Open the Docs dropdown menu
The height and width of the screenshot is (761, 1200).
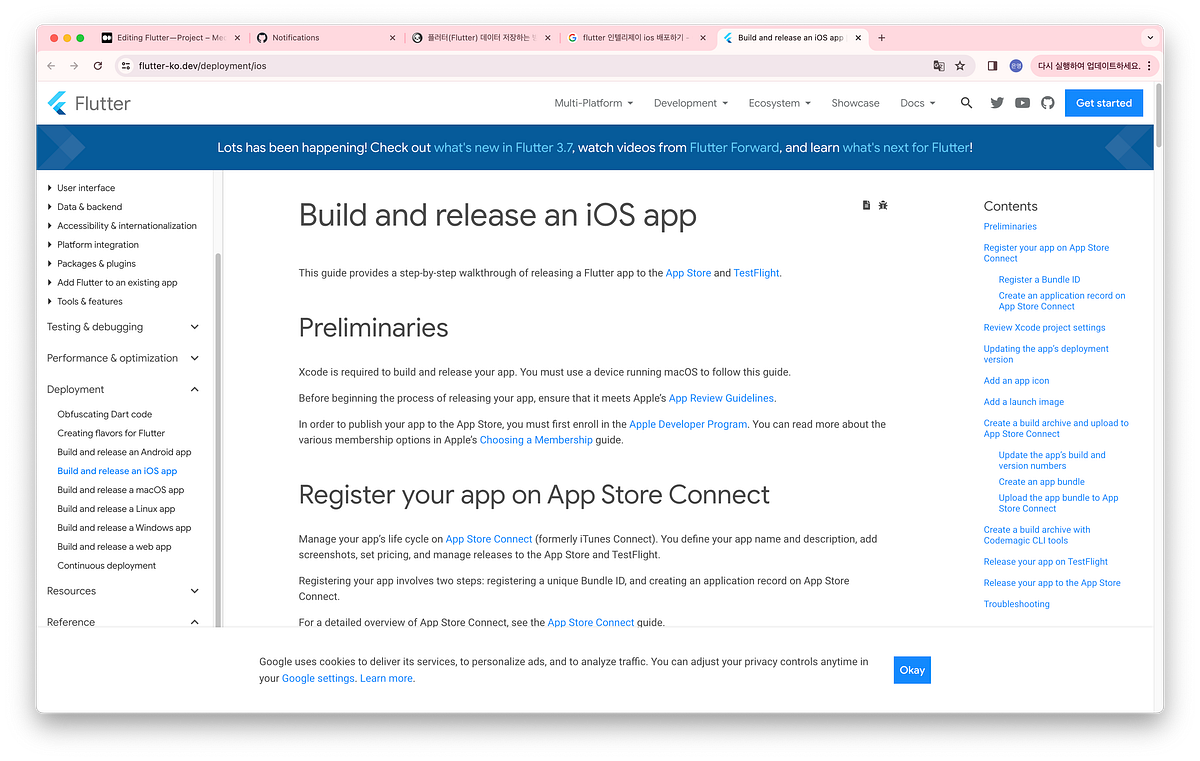coord(918,103)
